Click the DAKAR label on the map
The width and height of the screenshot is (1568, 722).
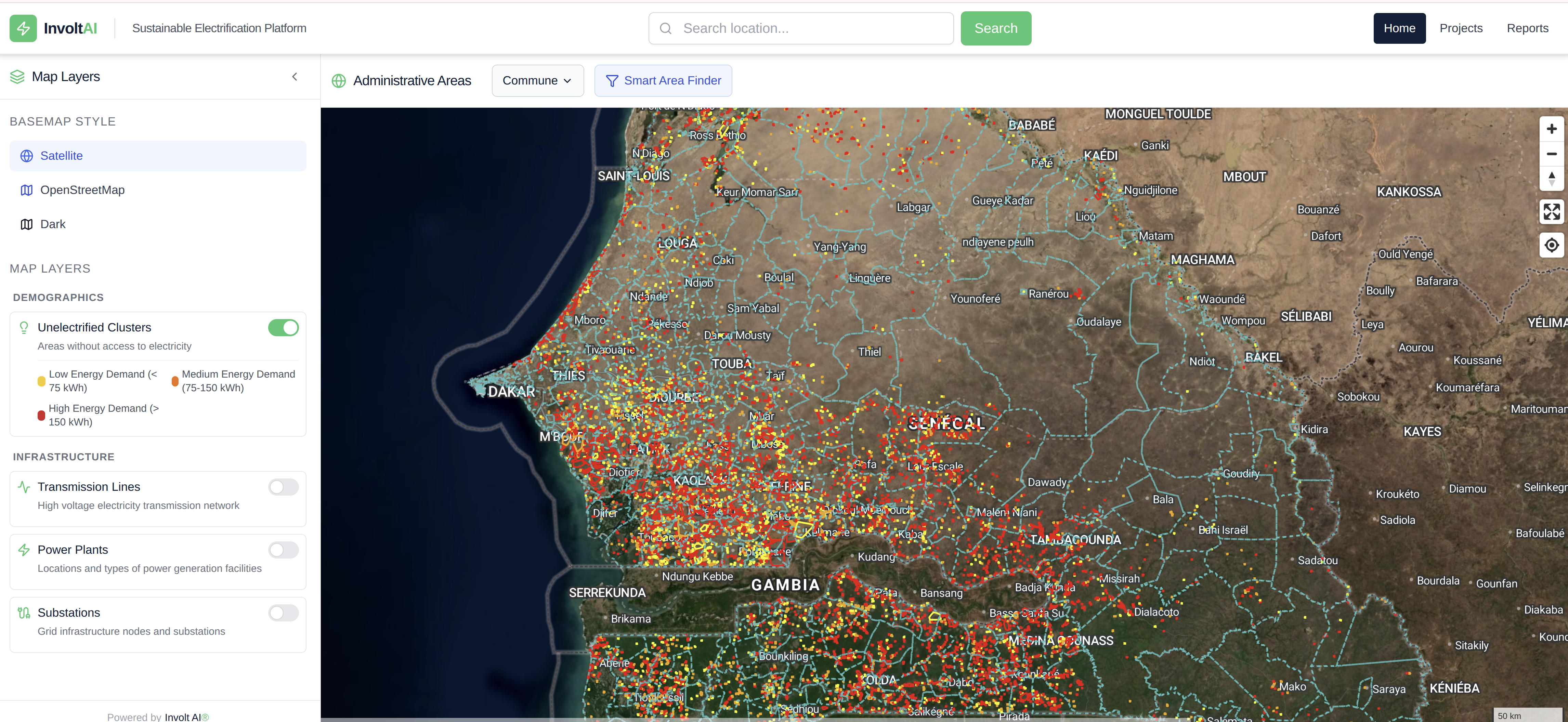[x=511, y=392]
